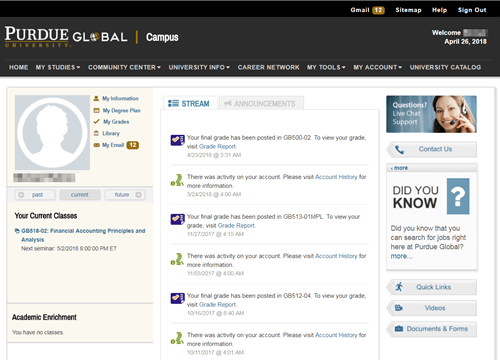Click the My Information person icon
The width and height of the screenshot is (500, 360).
pyautogui.click(x=96, y=98)
